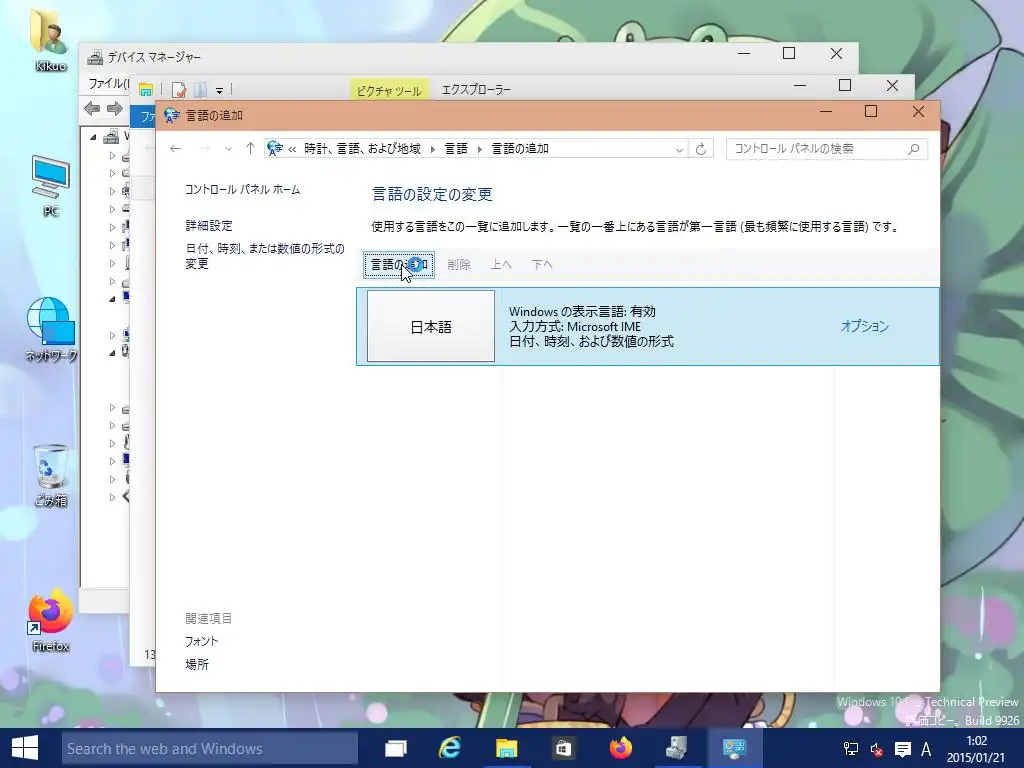Open 詳細設定 link
The image size is (1024, 768).
tap(209, 225)
